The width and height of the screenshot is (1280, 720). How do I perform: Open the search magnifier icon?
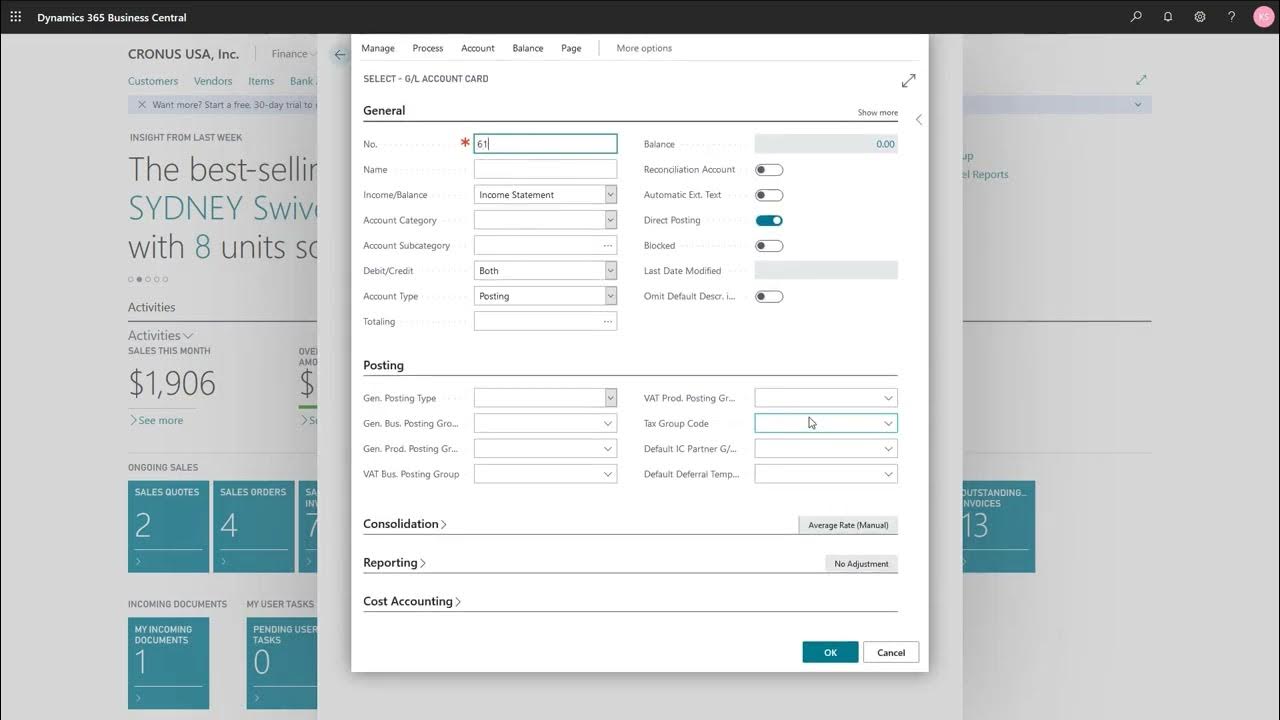point(1136,17)
